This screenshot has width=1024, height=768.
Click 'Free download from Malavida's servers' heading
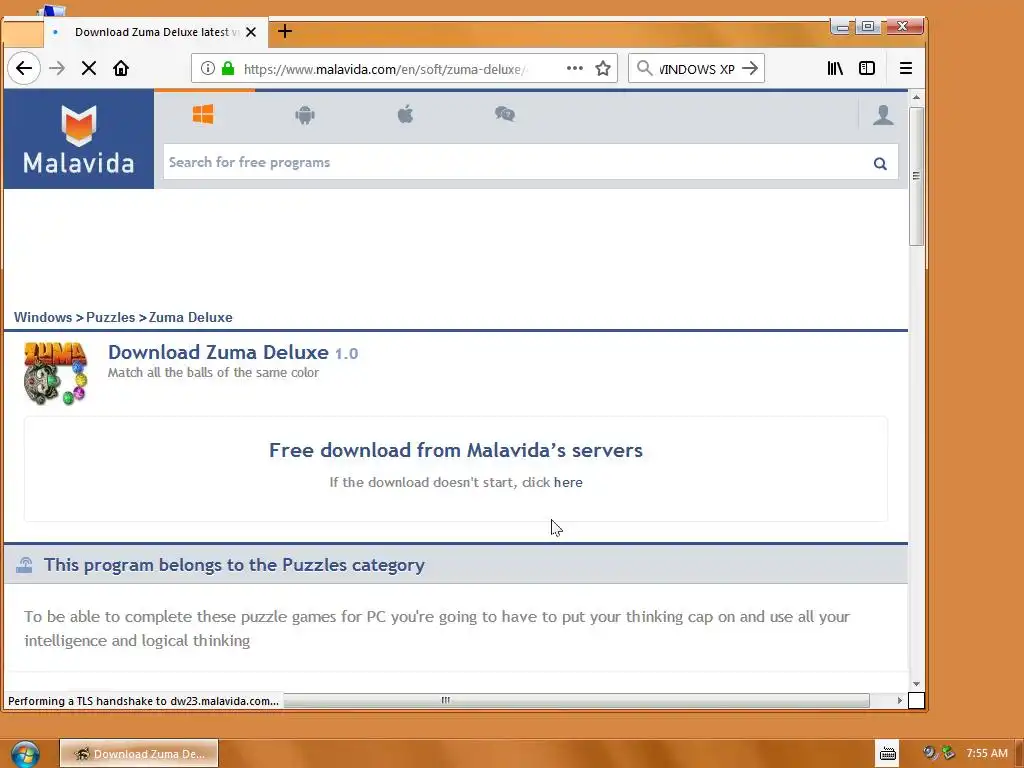click(x=456, y=451)
